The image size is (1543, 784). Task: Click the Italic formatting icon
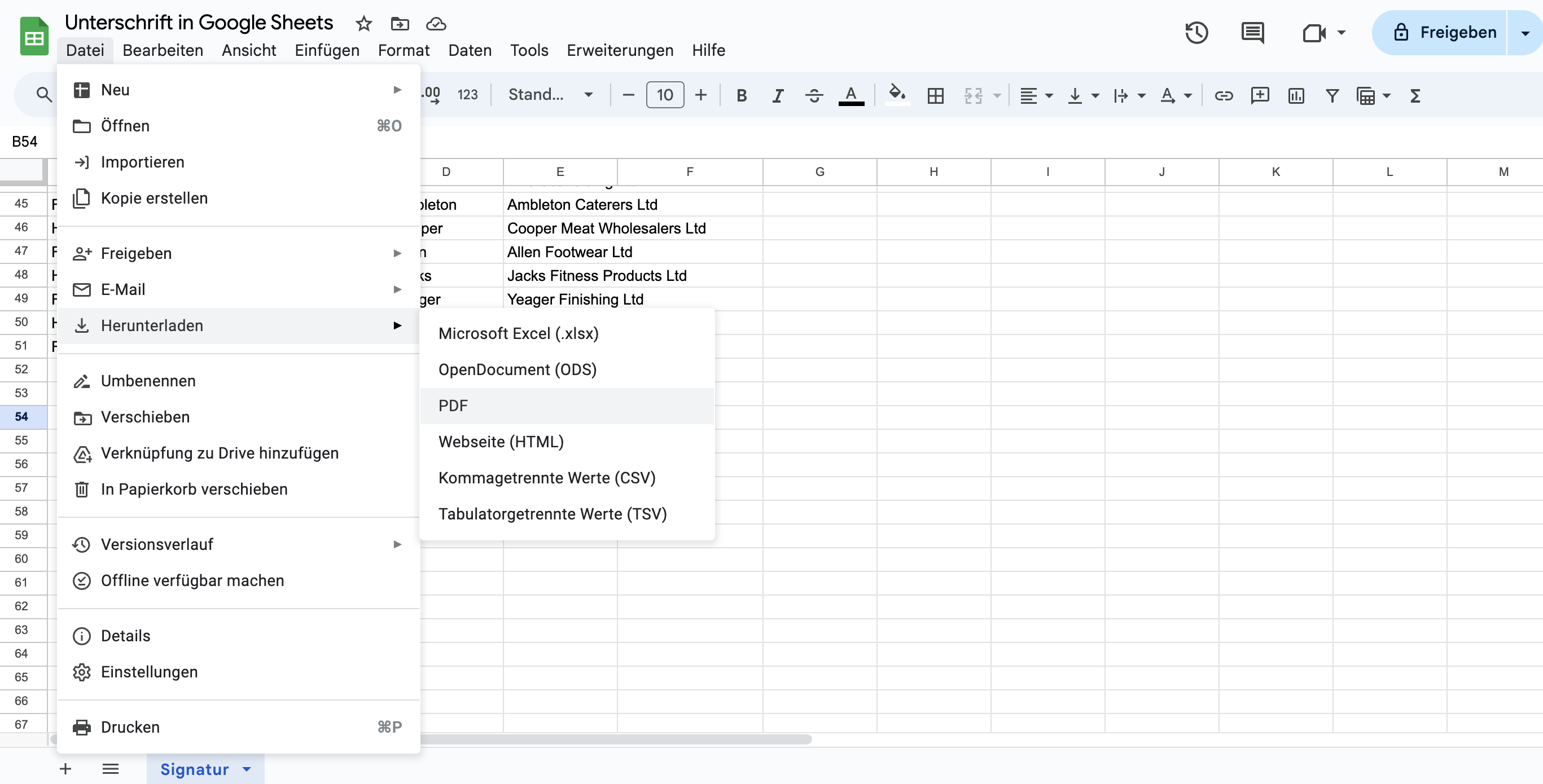pyautogui.click(x=777, y=95)
